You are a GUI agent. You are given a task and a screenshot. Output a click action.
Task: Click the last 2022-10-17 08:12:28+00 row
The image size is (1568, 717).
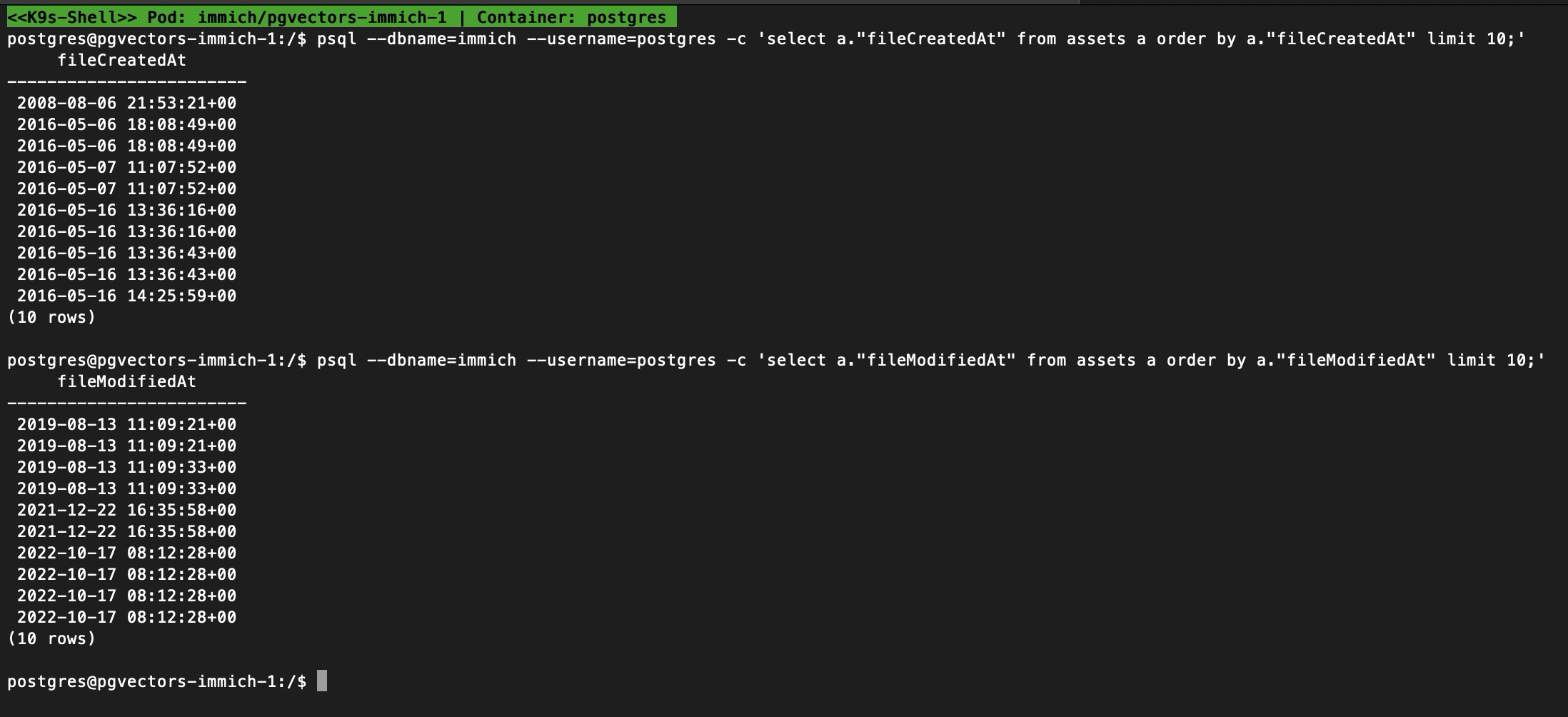(x=127, y=618)
